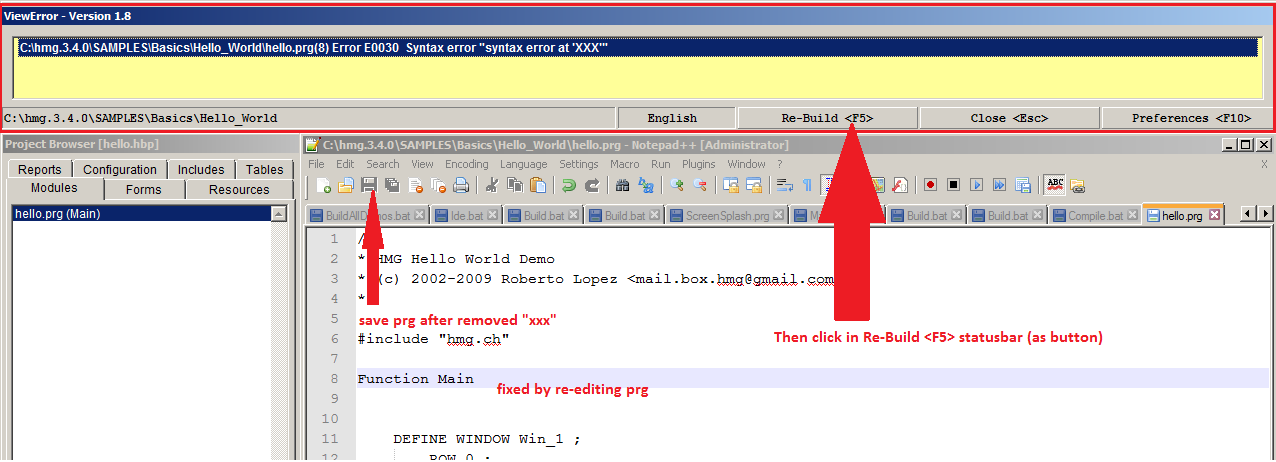Switch to the Configuration tab
The height and width of the screenshot is (462, 1276).
[x=119, y=170]
